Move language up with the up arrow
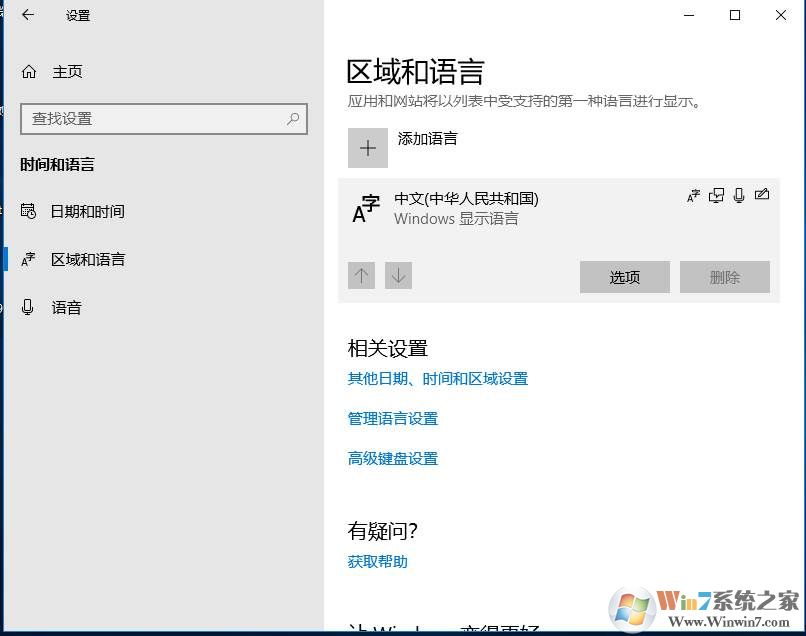This screenshot has height=636, width=806. click(x=361, y=275)
